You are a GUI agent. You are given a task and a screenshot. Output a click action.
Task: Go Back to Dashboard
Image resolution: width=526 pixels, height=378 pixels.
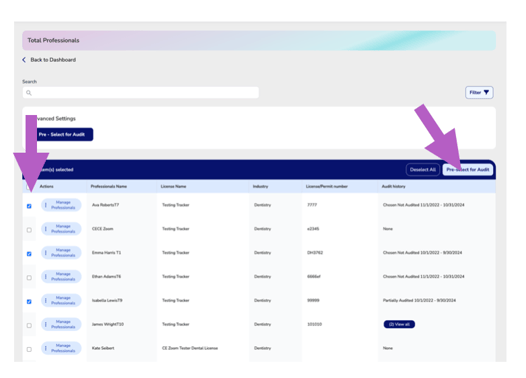[x=53, y=60]
